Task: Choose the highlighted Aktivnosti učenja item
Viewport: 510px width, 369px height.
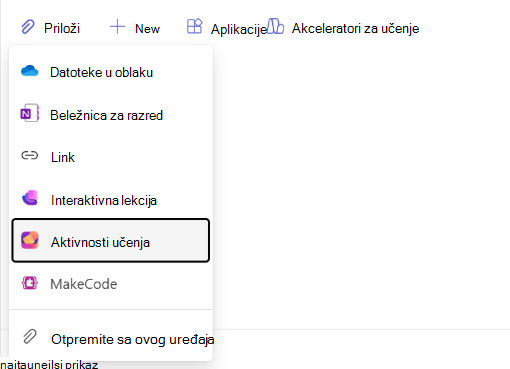Action: point(111,240)
